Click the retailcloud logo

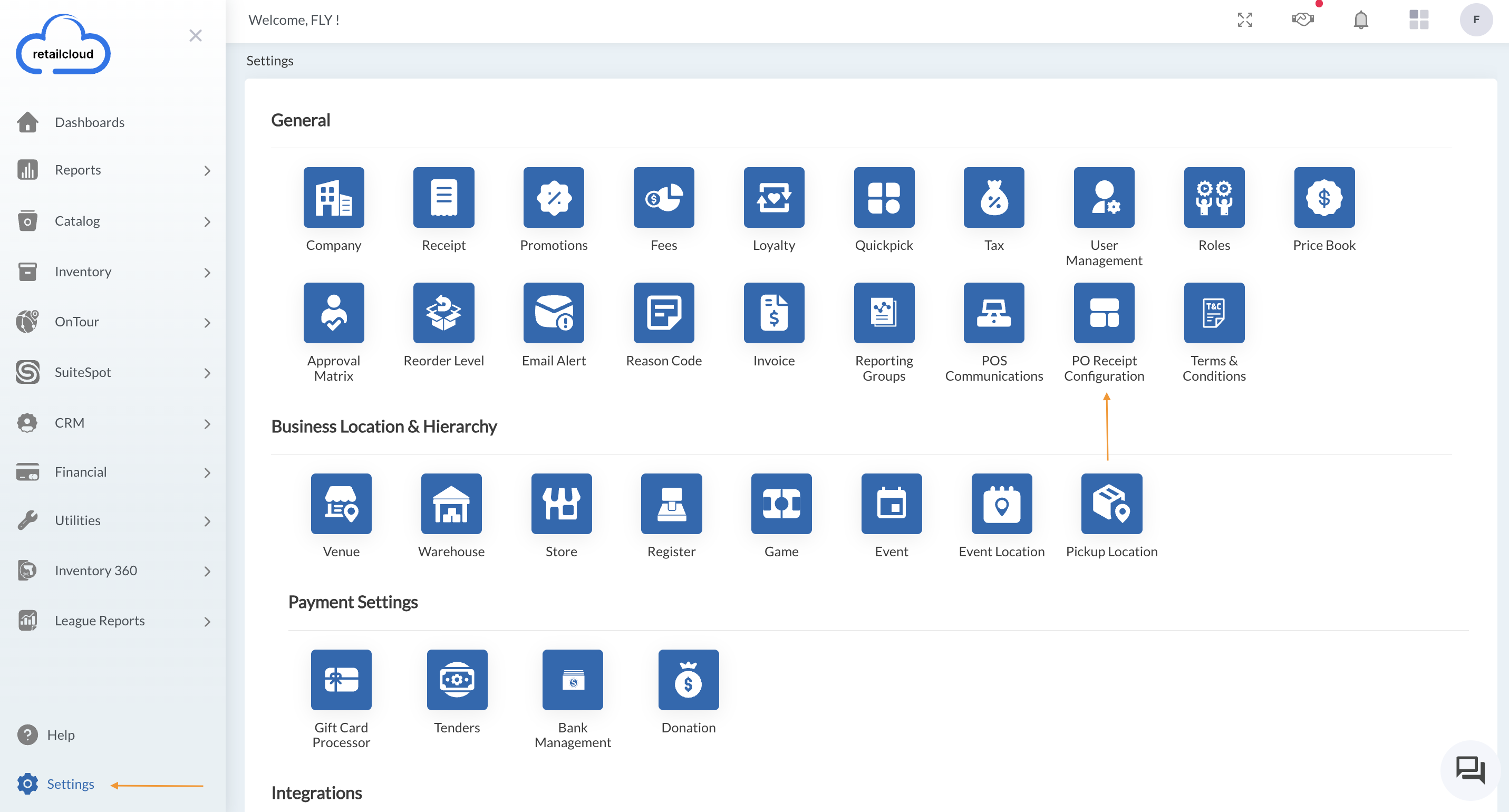click(x=63, y=45)
